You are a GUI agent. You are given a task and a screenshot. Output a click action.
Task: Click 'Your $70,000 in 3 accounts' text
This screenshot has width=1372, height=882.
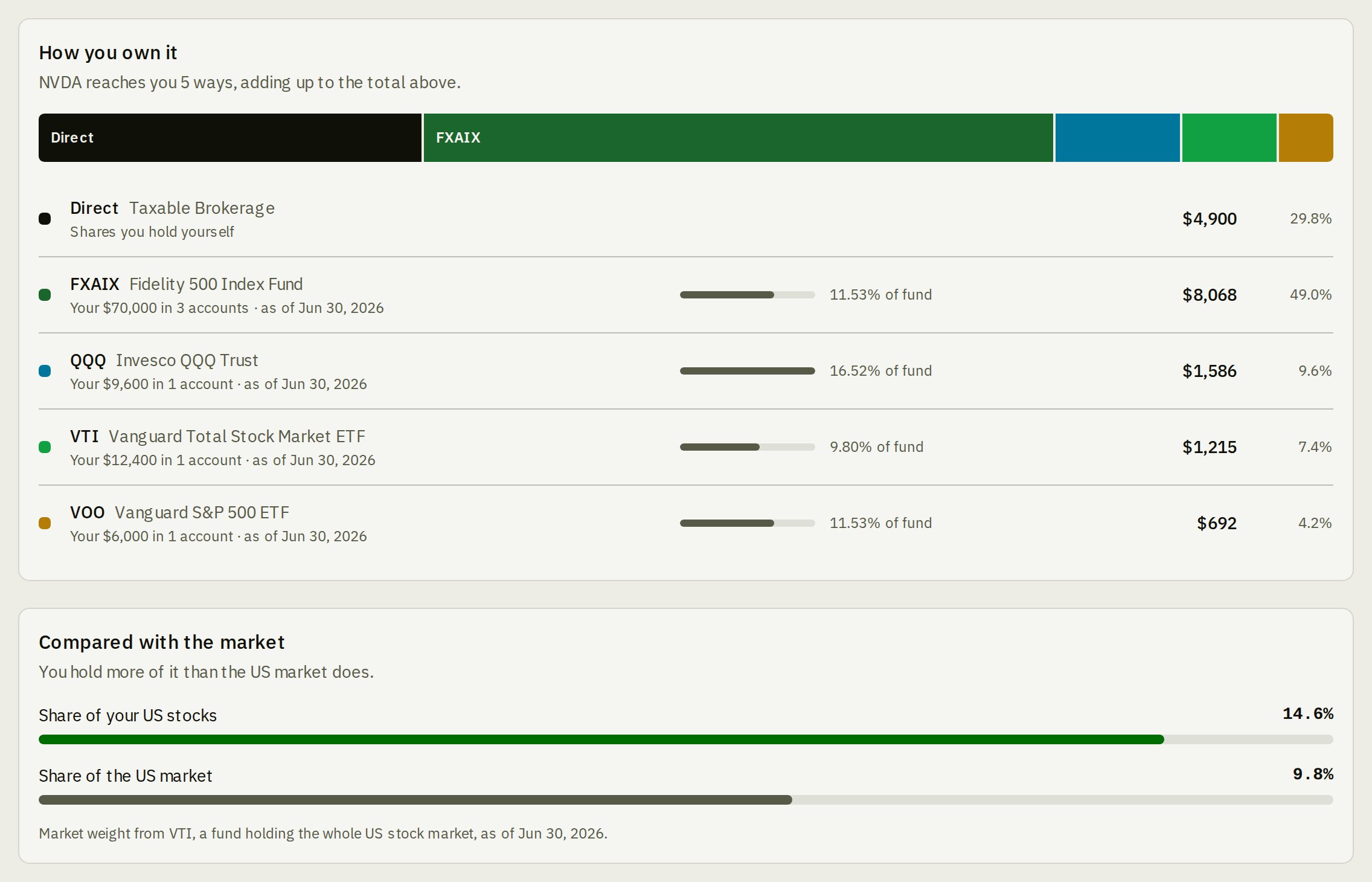[159, 308]
